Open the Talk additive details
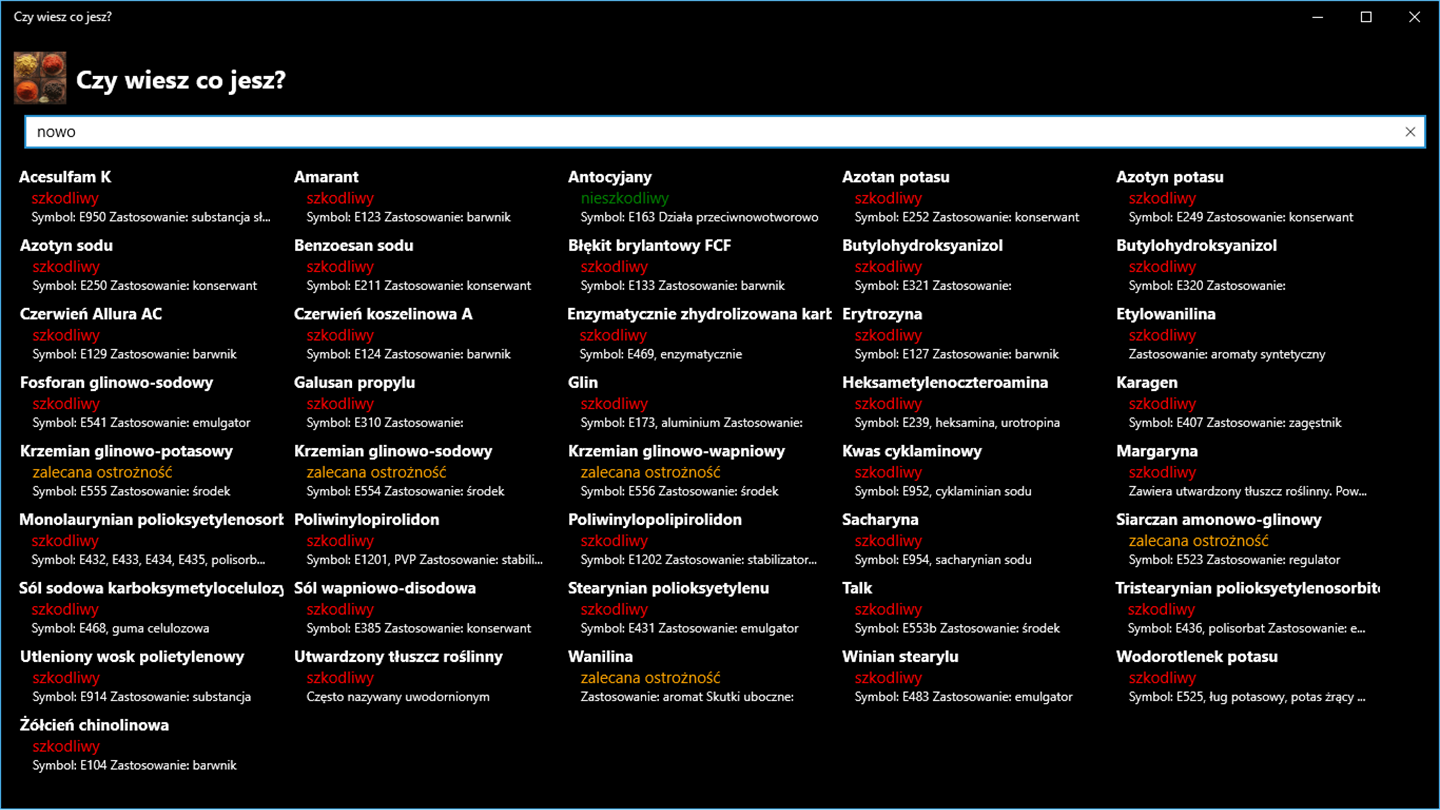This screenshot has width=1440, height=810. [x=972, y=608]
